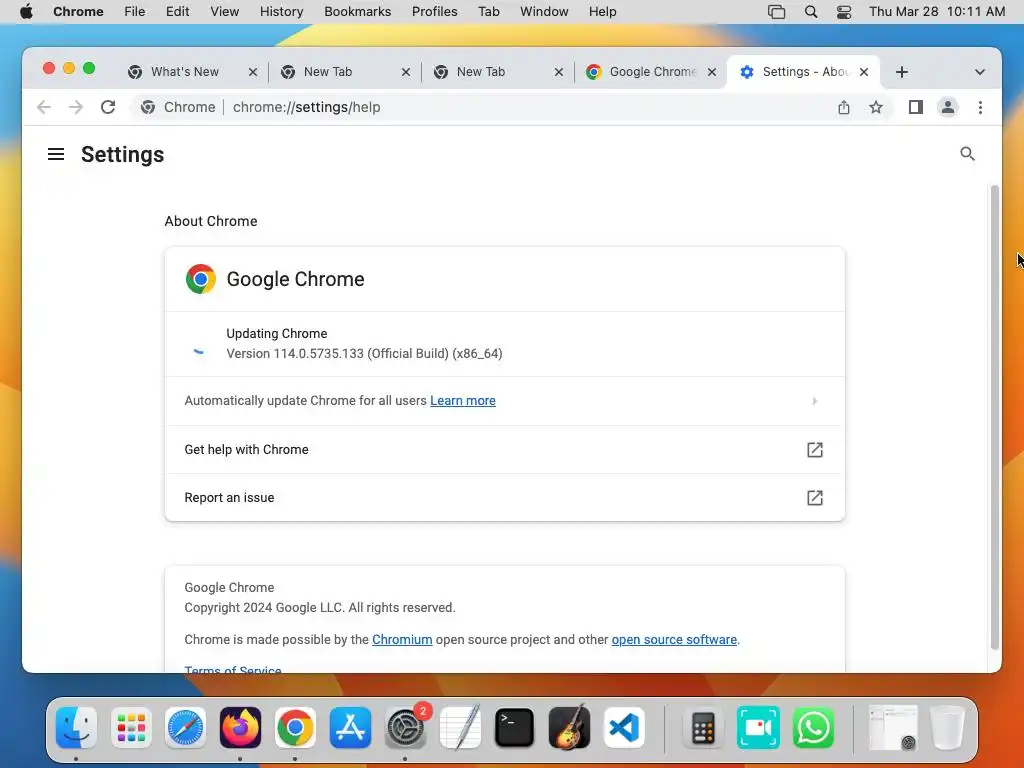Open the screen recorder app in dock
This screenshot has height=768, width=1024.
pos(758,727)
